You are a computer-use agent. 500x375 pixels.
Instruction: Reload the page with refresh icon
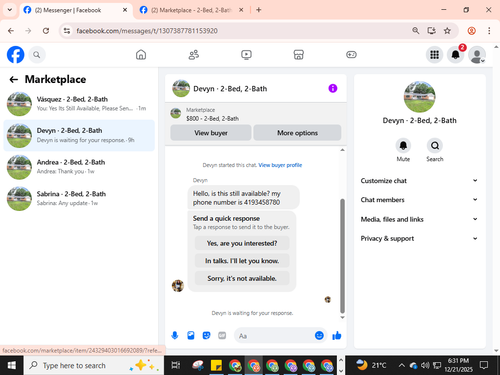coord(46,31)
